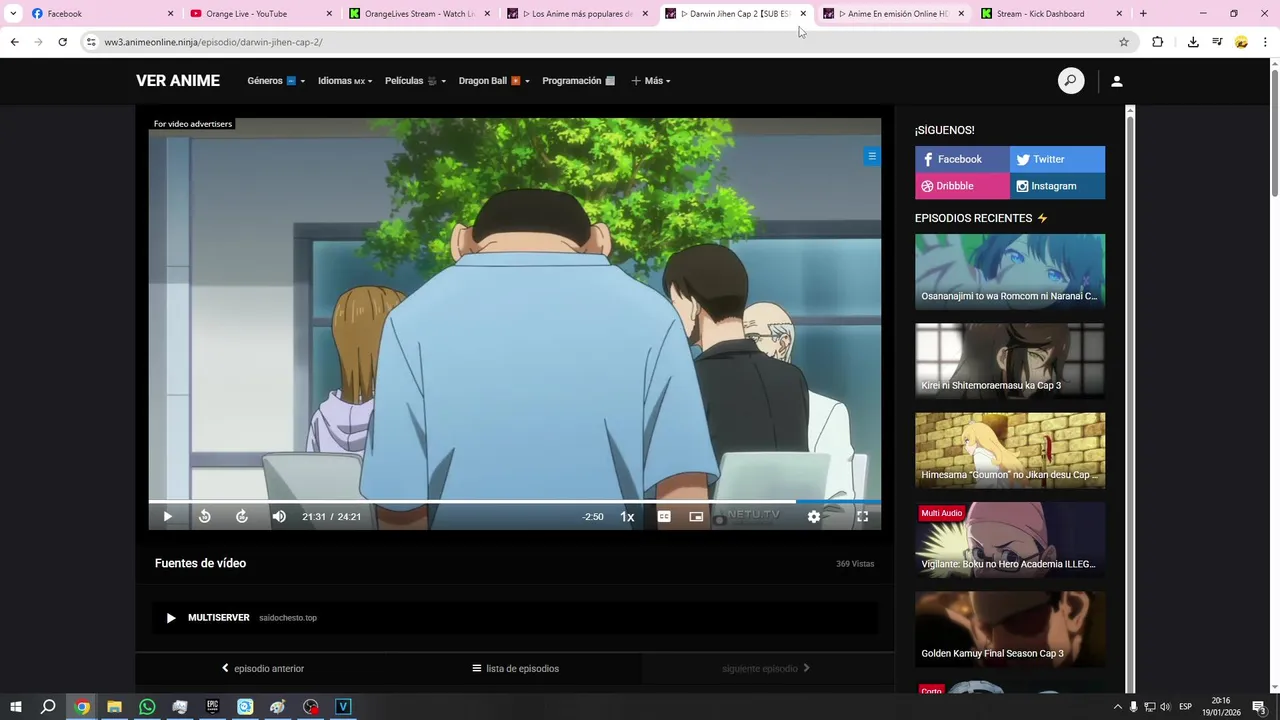Open the tab search dropdown arrow
Viewport: 1280px width, 720px height.
coord(13,14)
